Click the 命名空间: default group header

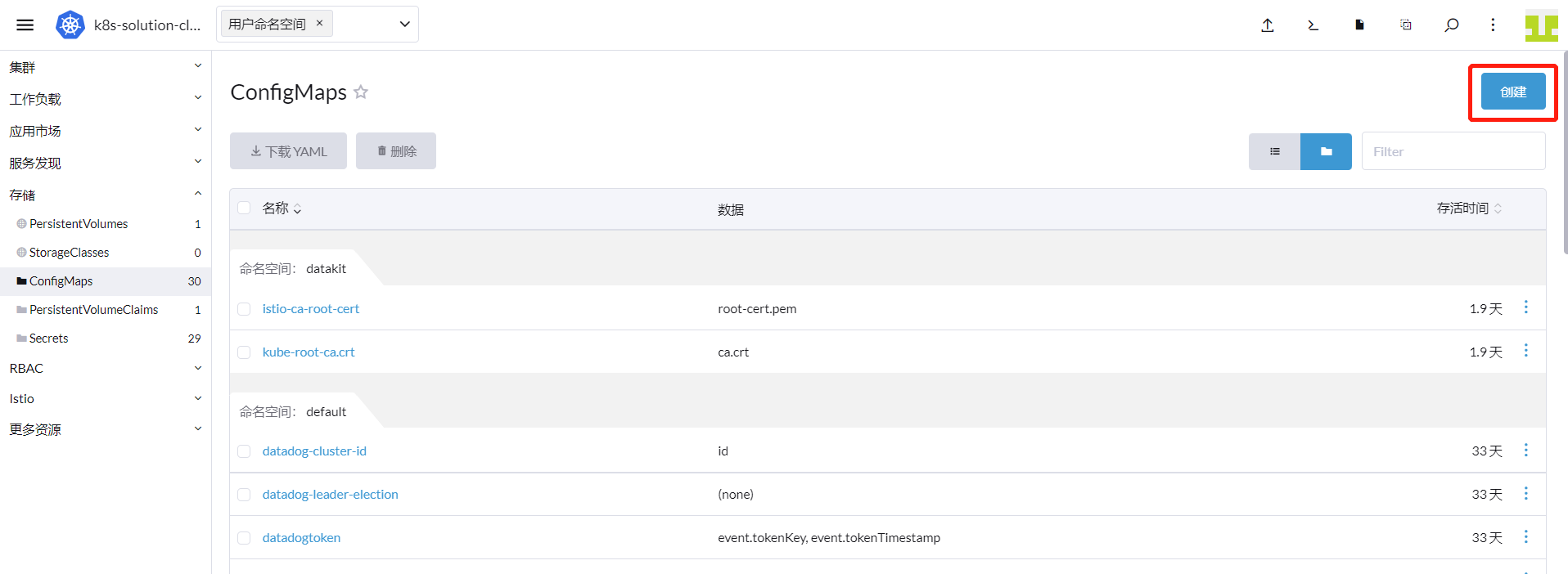pyautogui.click(x=293, y=411)
